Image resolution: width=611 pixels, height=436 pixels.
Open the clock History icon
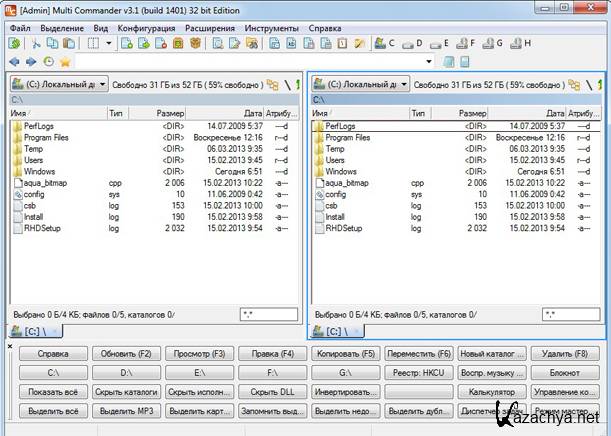point(48,62)
